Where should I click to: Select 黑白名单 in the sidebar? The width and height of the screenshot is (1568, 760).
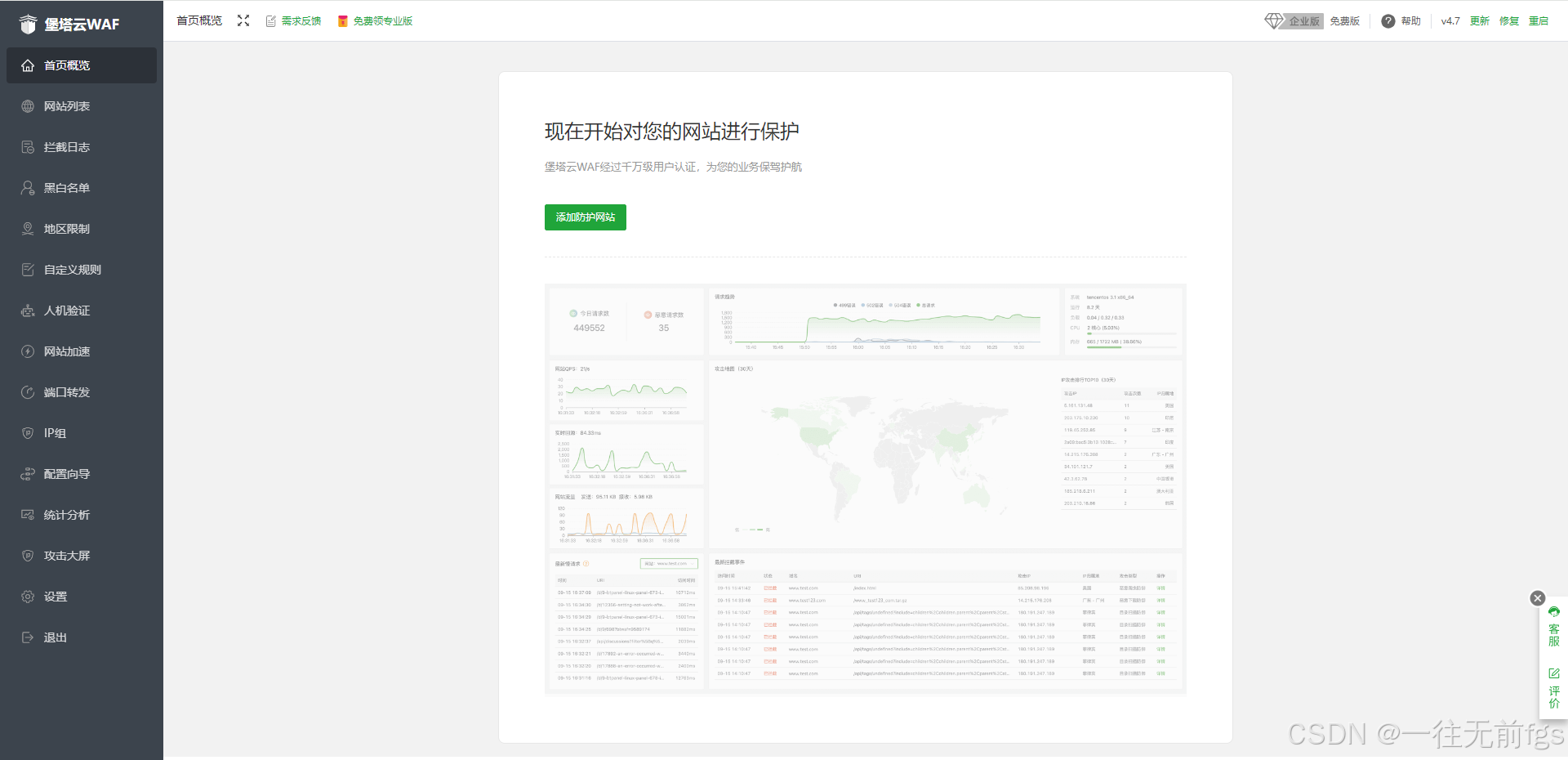pyautogui.click(x=82, y=188)
